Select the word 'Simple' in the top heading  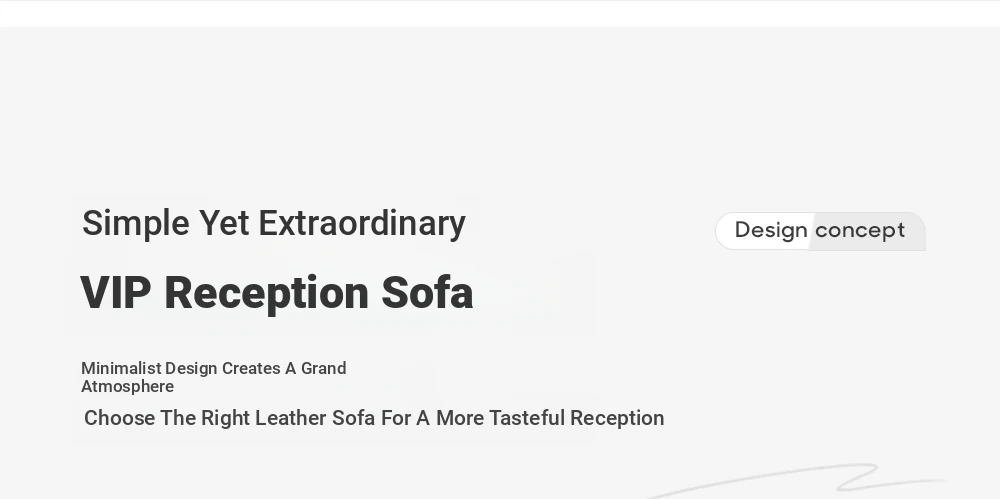coord(136,224)
